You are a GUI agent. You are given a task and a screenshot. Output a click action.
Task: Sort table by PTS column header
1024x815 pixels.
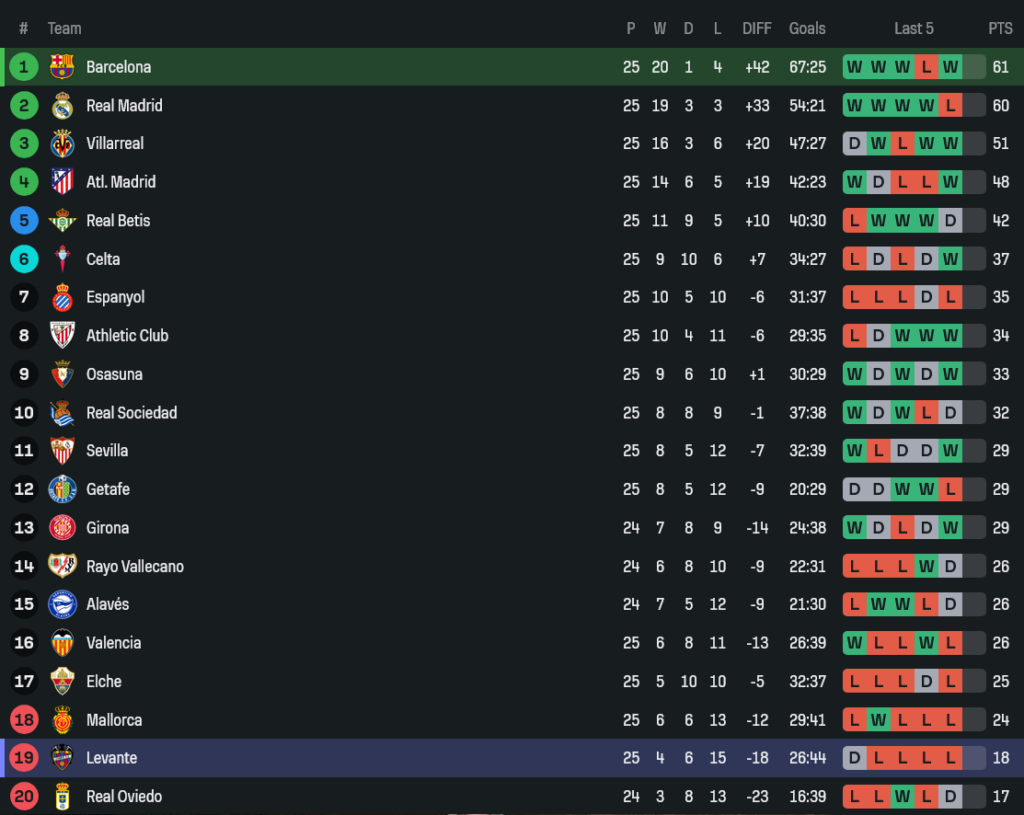point(1000,28)
